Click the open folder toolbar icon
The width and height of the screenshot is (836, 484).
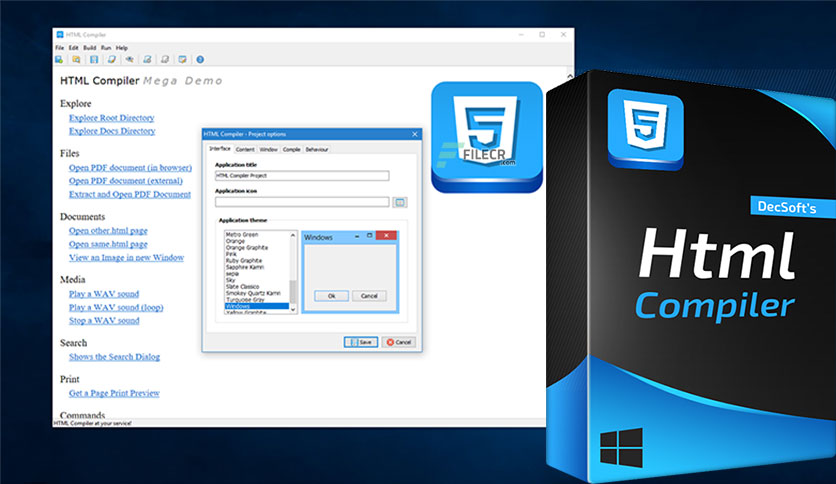(x=76, y=59)
